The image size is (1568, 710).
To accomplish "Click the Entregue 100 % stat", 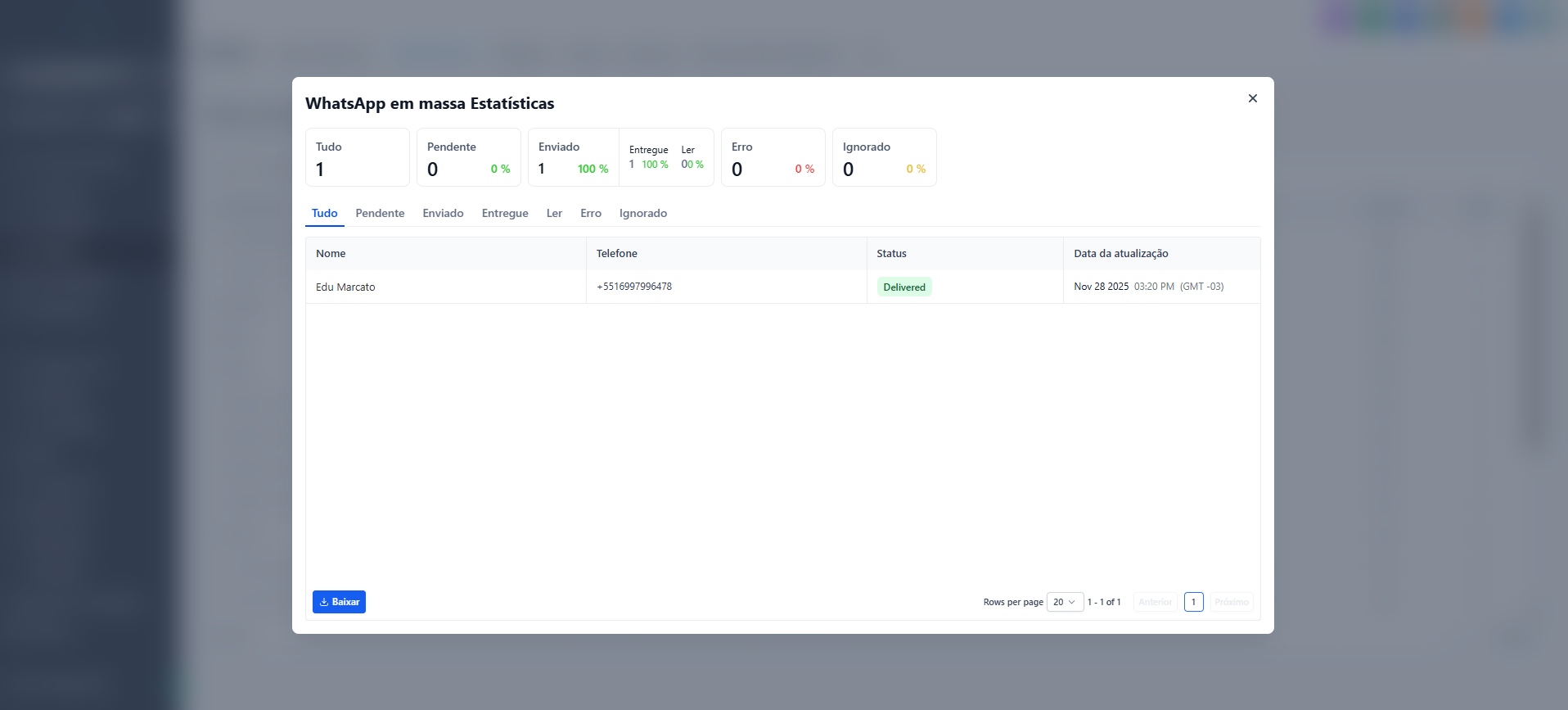I will pos(649,157).
